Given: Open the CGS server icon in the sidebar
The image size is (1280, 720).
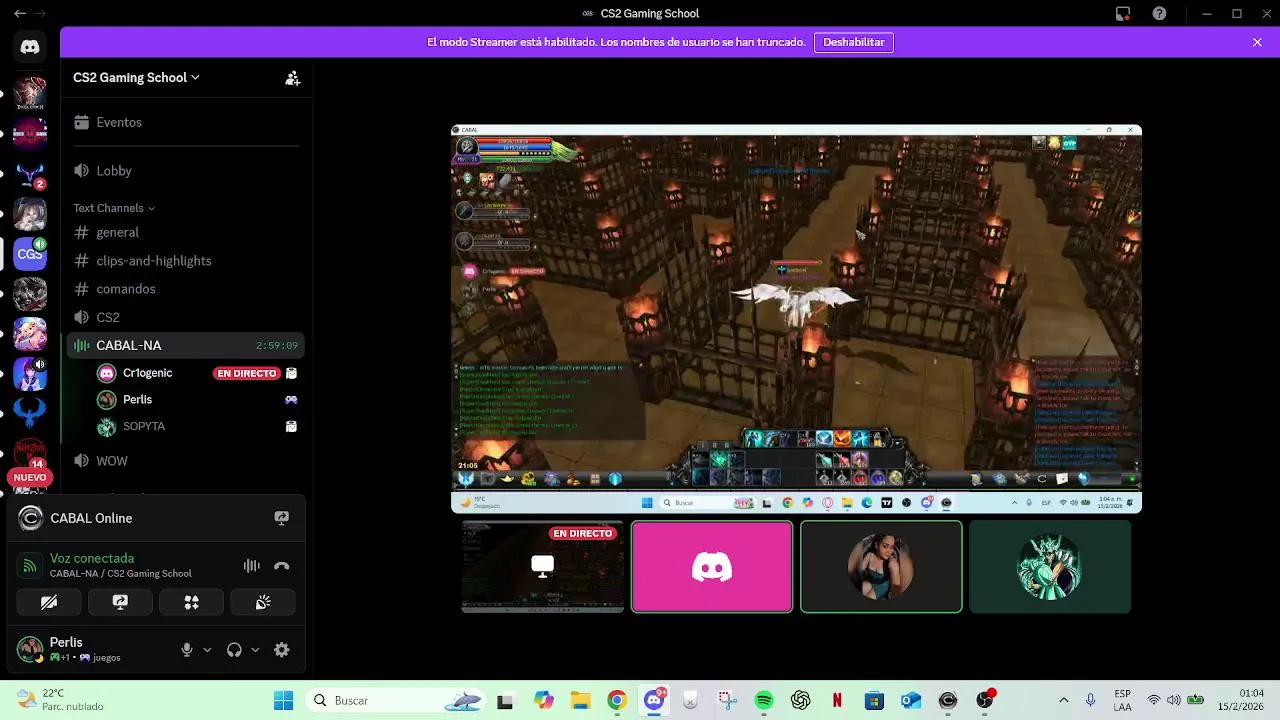Looking at the screenshot, I should (30, 254).
